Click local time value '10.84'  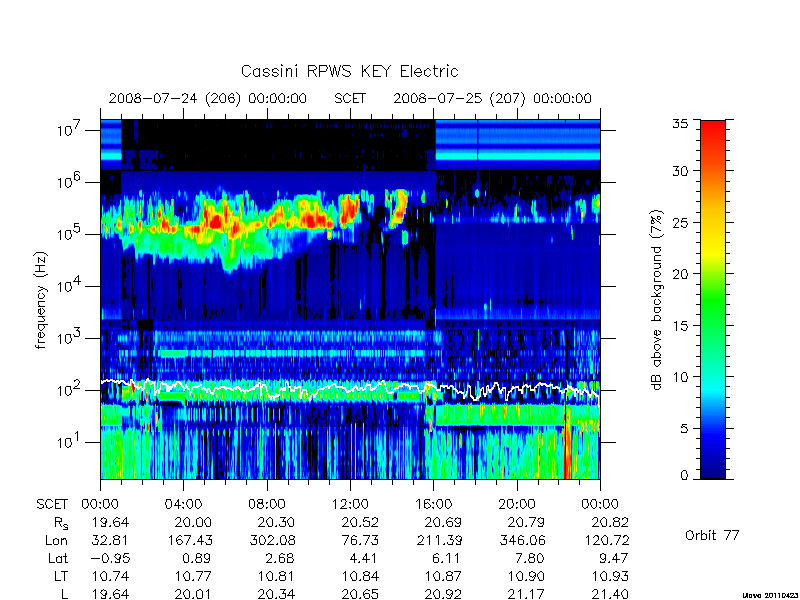pyautogui.click(x=359, y=576)
